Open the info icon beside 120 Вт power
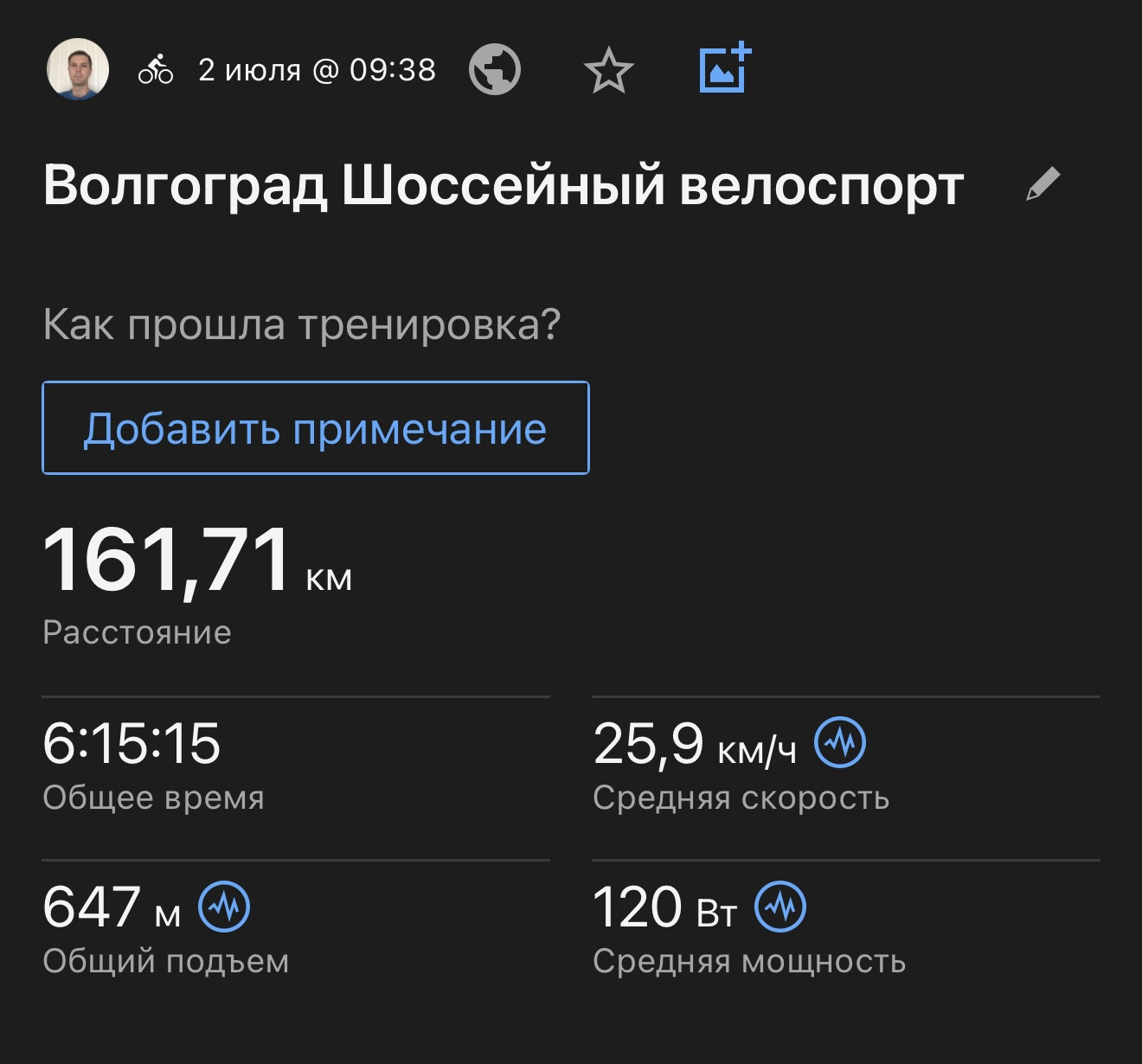Screen dimensions: 1142x1064 (780, 907)
